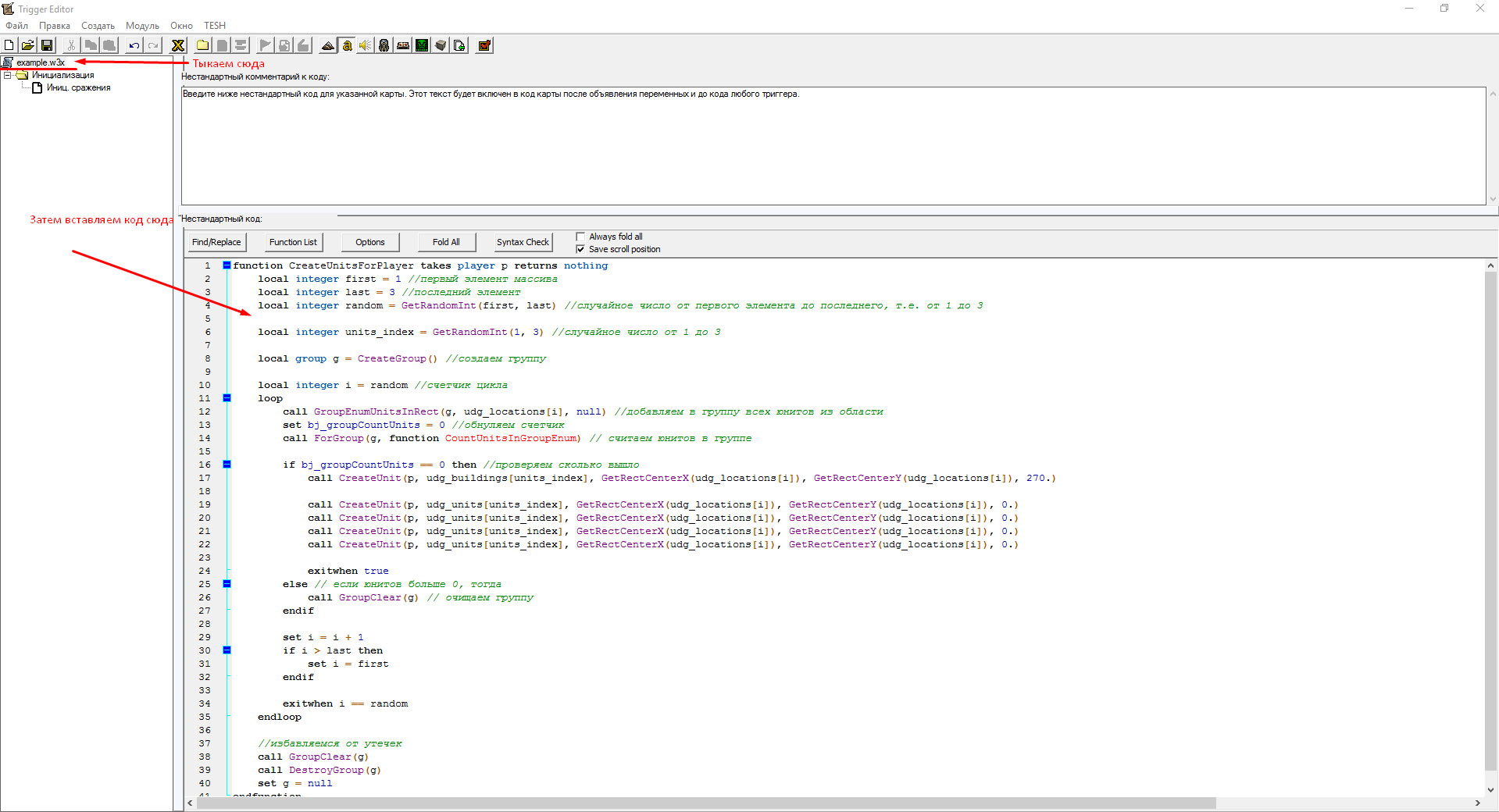Fold the function block at line 1
This screenshot has width=1499, height=812.
point(227,265)
